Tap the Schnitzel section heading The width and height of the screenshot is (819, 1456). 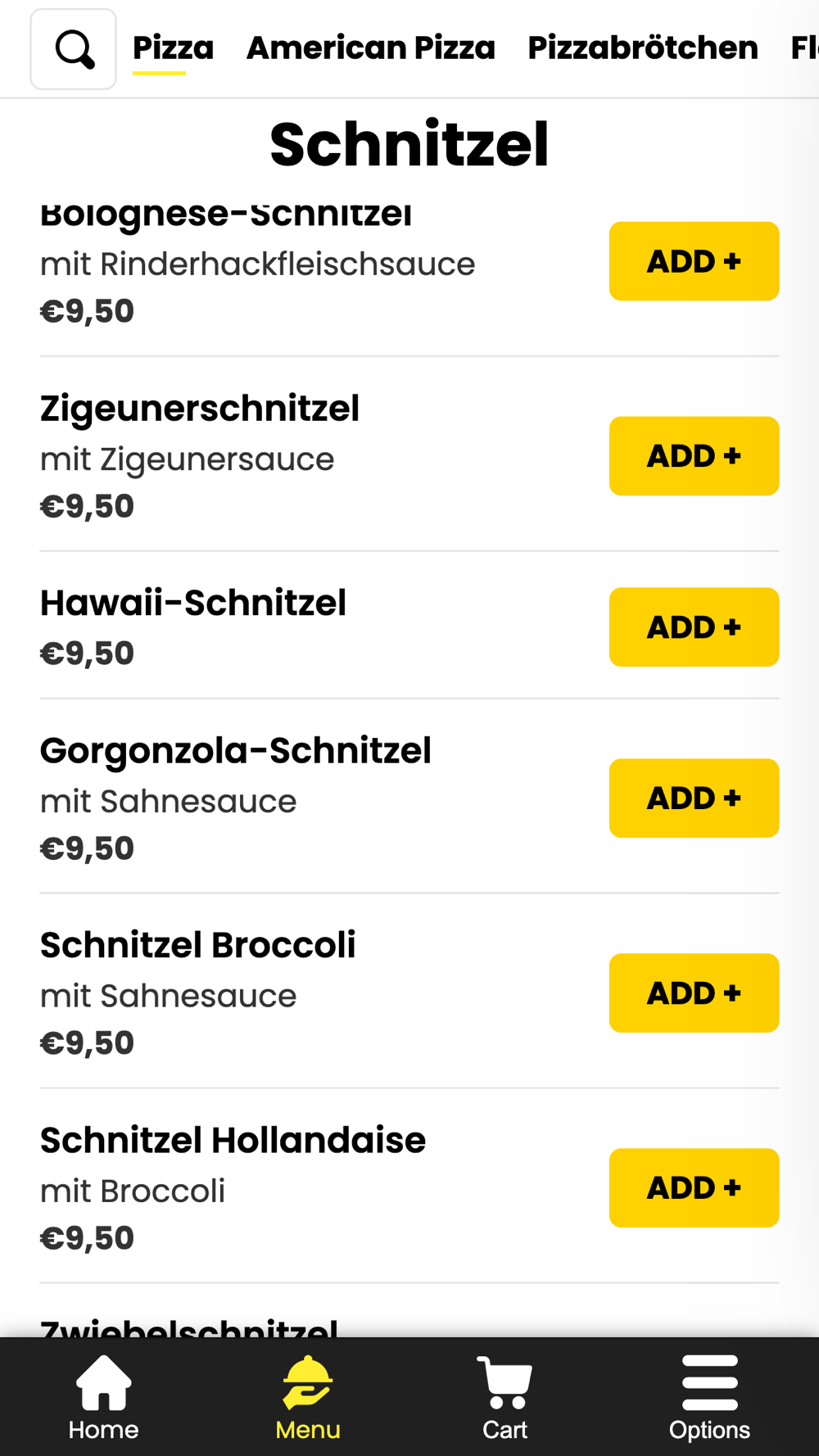click(x=409, y=144)
